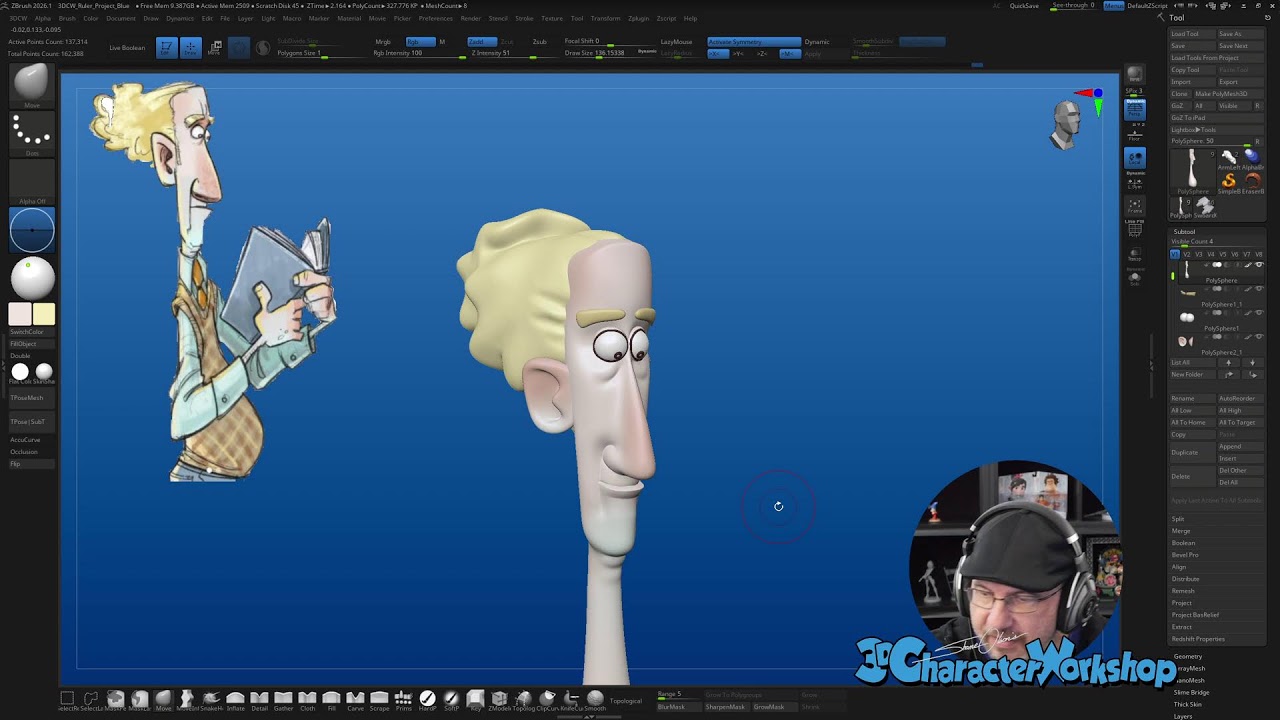Select the Inflate brush

click(x=235, y=699)
